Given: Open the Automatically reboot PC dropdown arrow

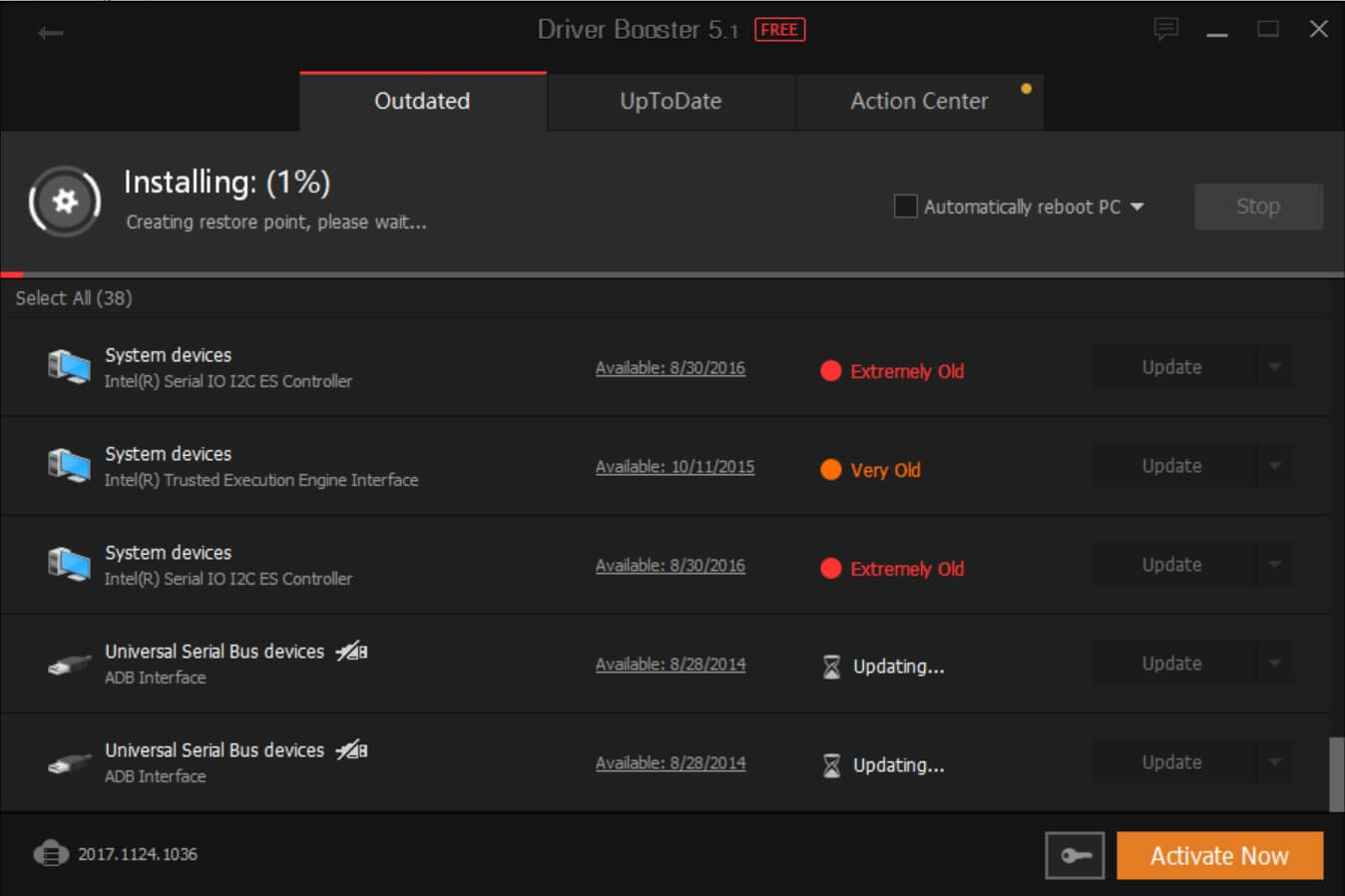Looking at the screenshot, I should [1136, 207].
